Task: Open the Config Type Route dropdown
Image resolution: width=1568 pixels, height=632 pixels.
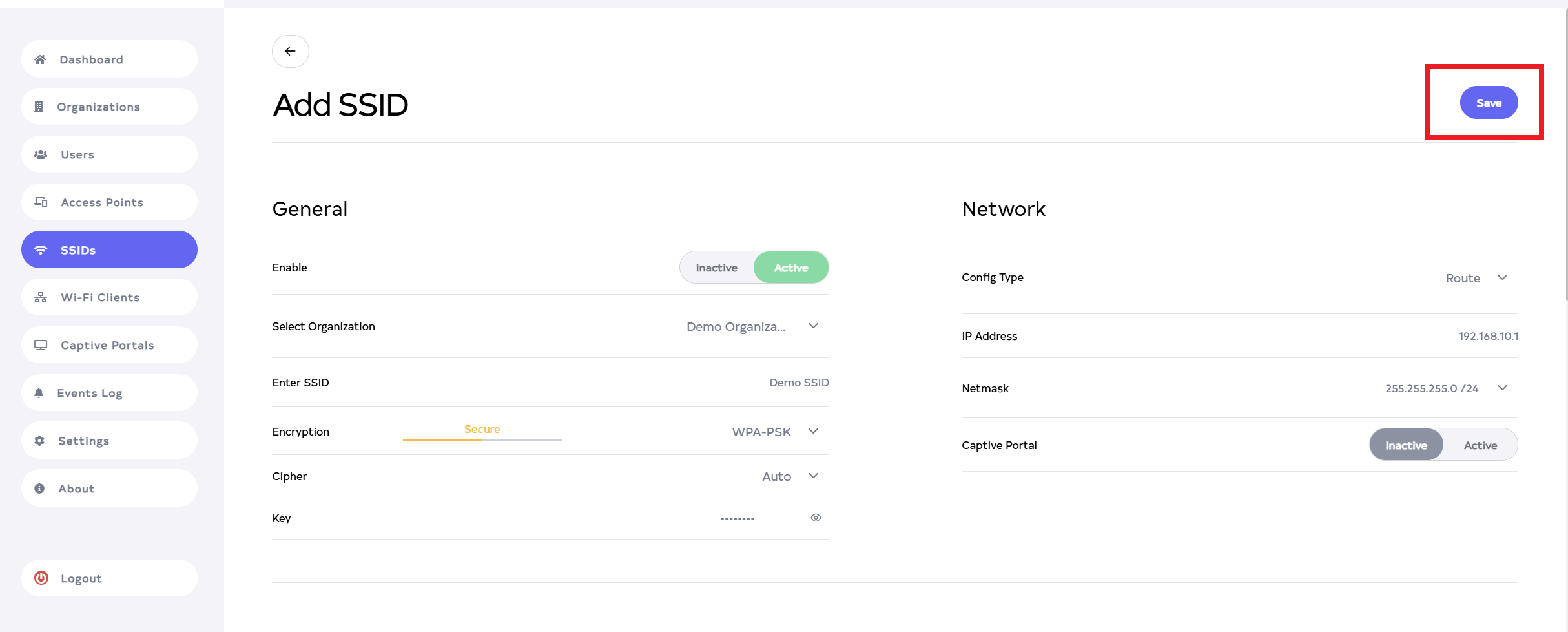Action: coord(1476,278)
